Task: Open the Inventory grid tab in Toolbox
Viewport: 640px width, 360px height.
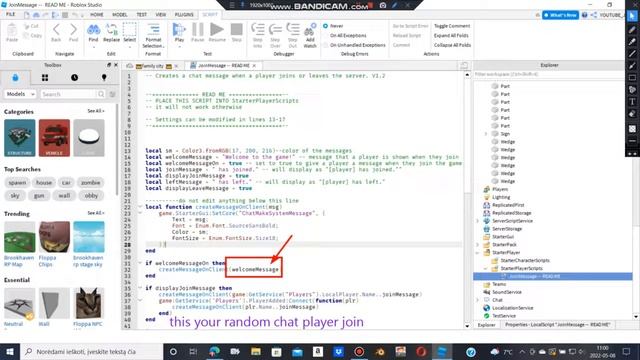Action: [45, 78]
